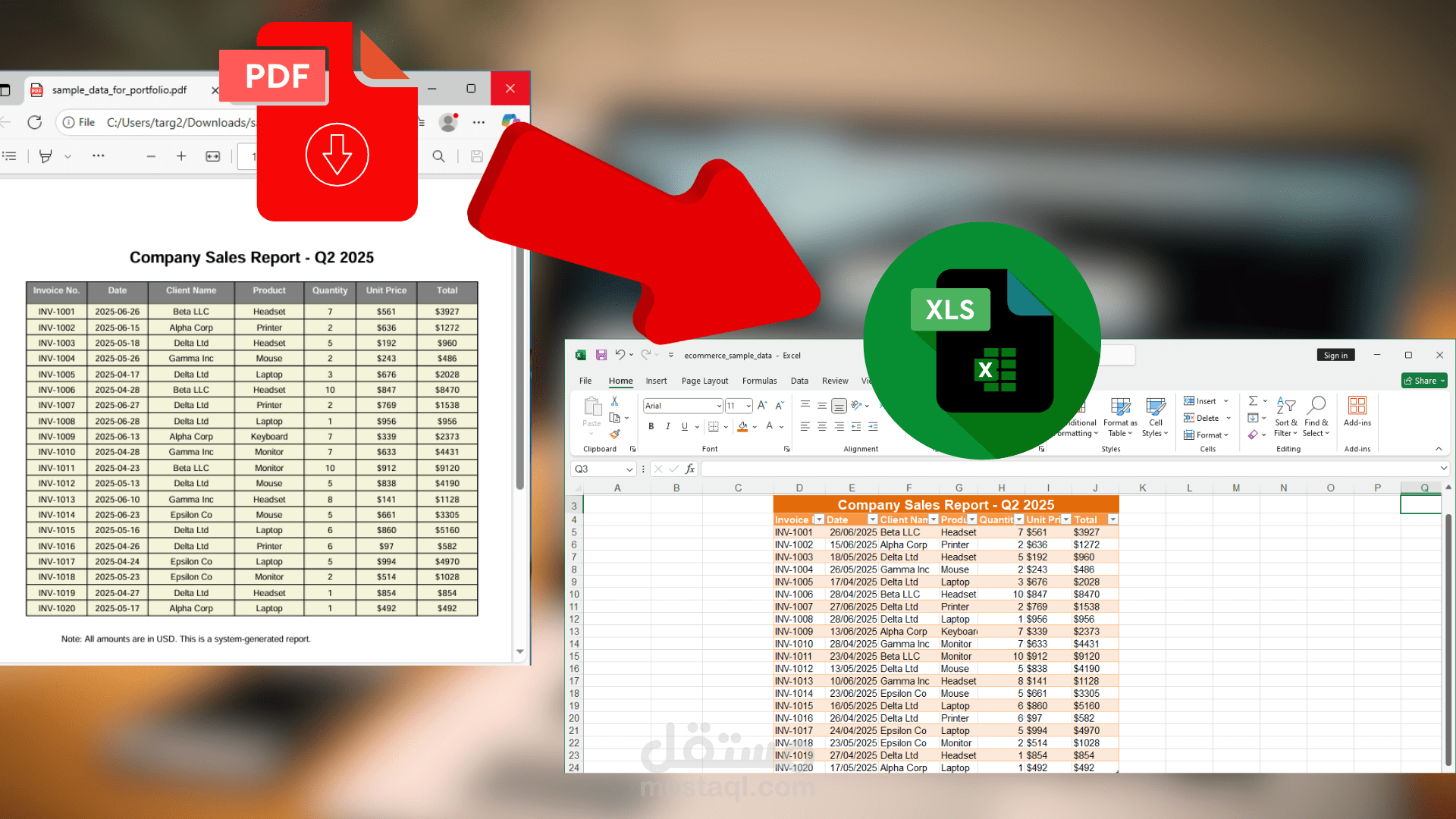Click the Zoom in plus in PDF toolbar
1456x819 pixels.
[181, 156]
